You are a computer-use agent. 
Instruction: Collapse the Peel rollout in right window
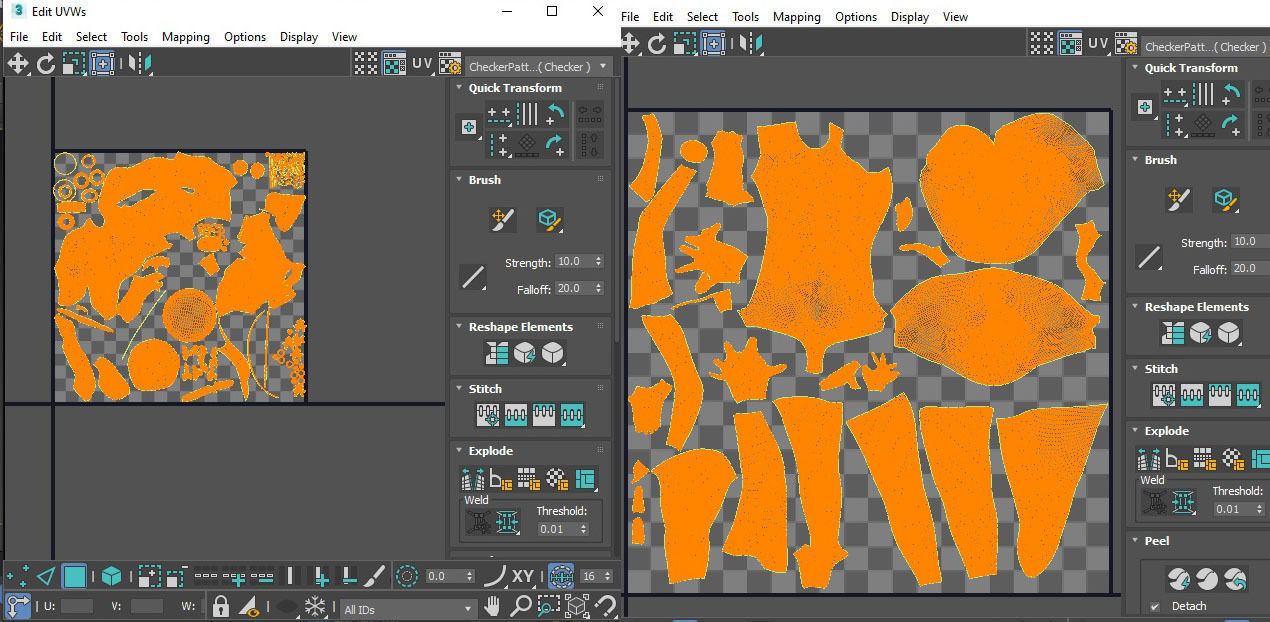[x=1156, y=541]
